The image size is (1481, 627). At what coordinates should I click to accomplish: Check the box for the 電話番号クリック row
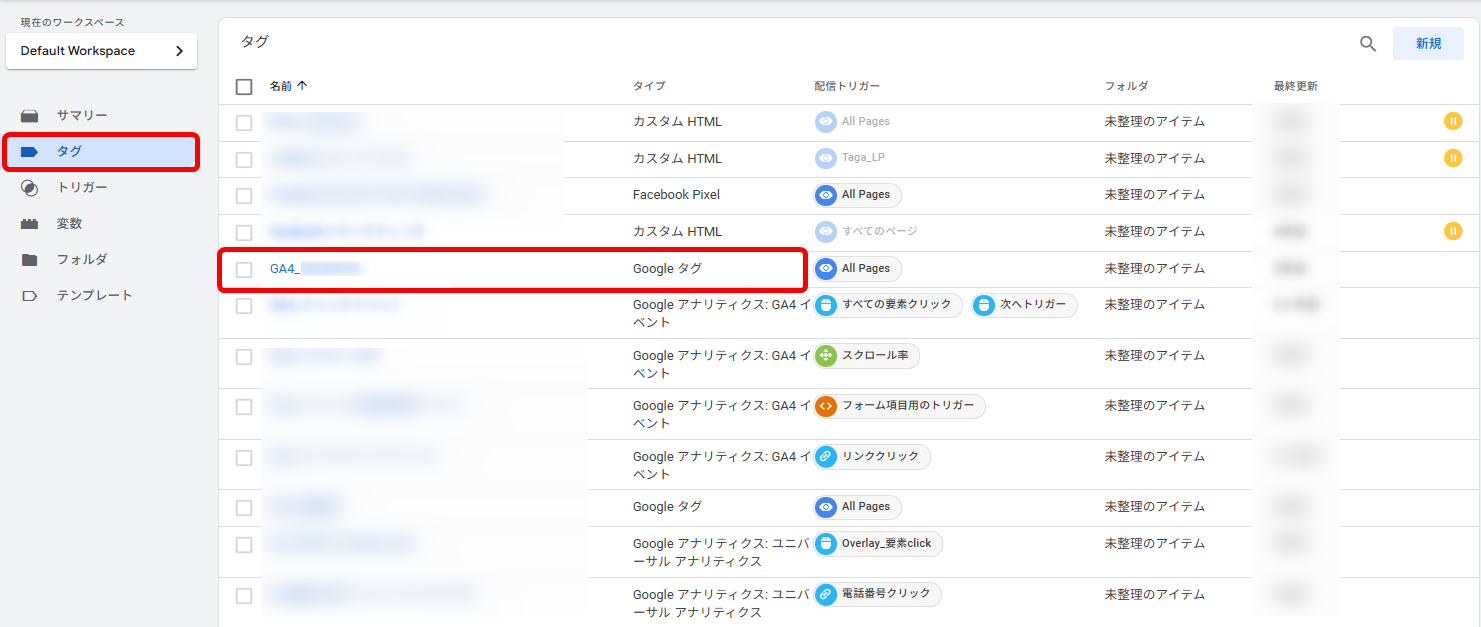(x=244, y=596)
